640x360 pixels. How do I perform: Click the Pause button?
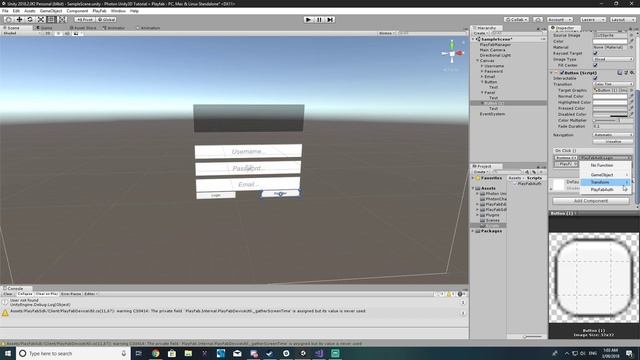(x=319, y=19)
